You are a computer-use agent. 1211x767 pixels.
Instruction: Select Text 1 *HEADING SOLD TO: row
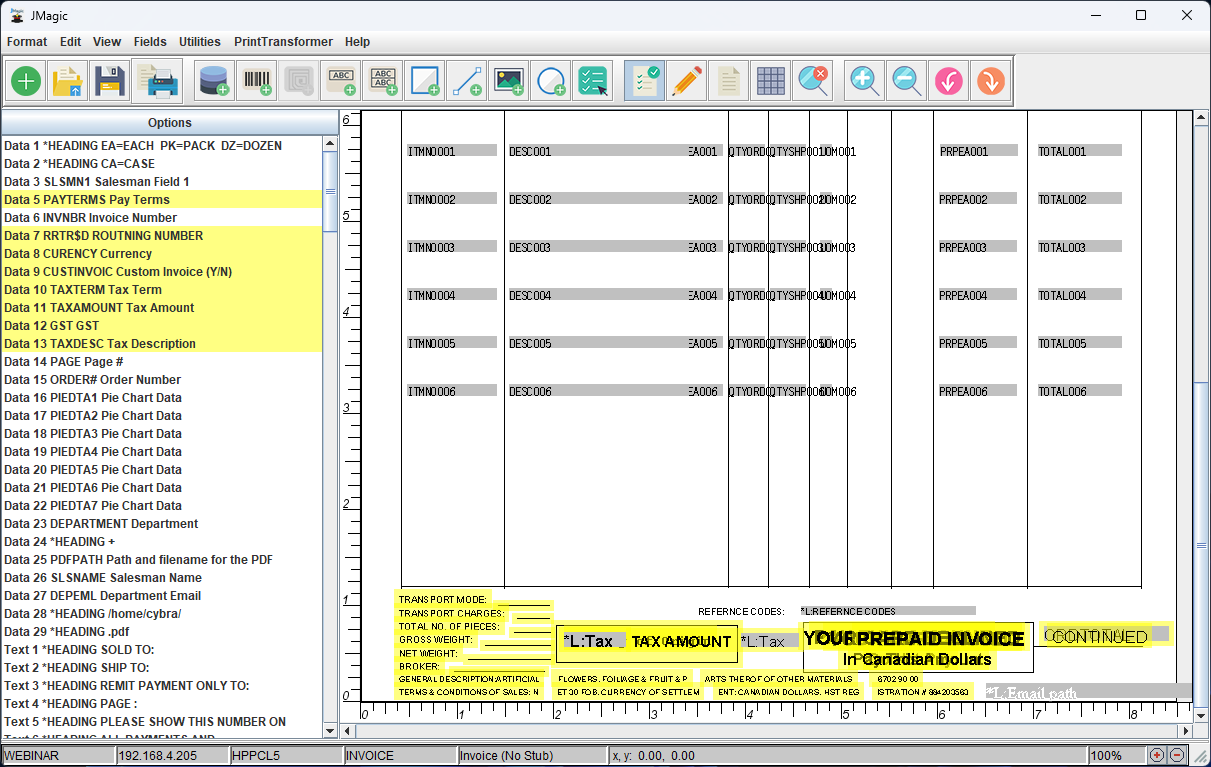coord(162,650)
